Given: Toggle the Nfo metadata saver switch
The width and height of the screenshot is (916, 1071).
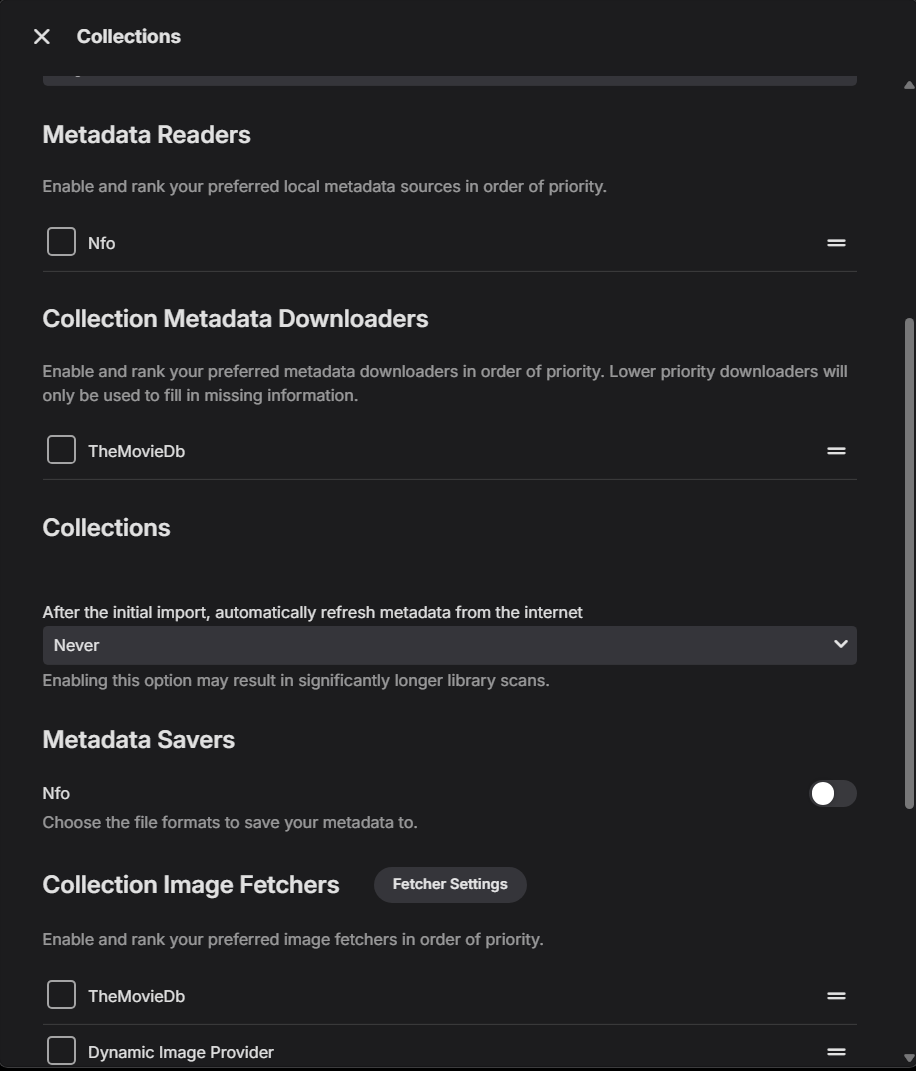Looking at the screenshot, I should click(x=833, y=794).
